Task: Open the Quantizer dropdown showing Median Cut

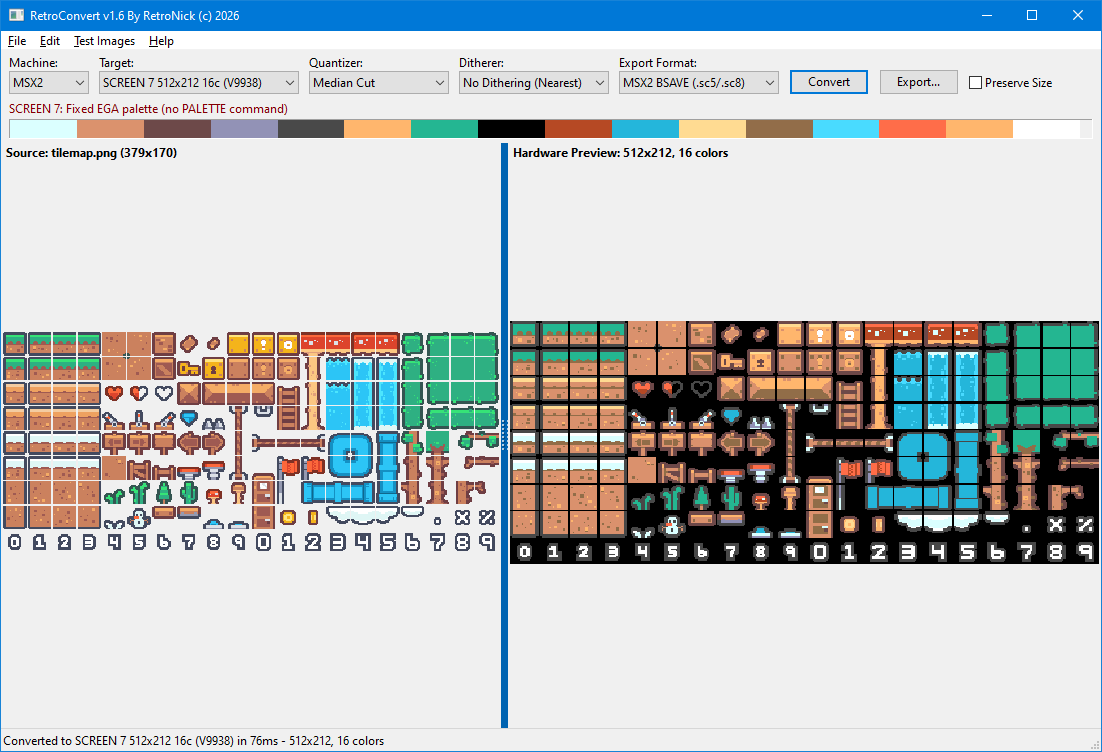Action: click(379, 83)
